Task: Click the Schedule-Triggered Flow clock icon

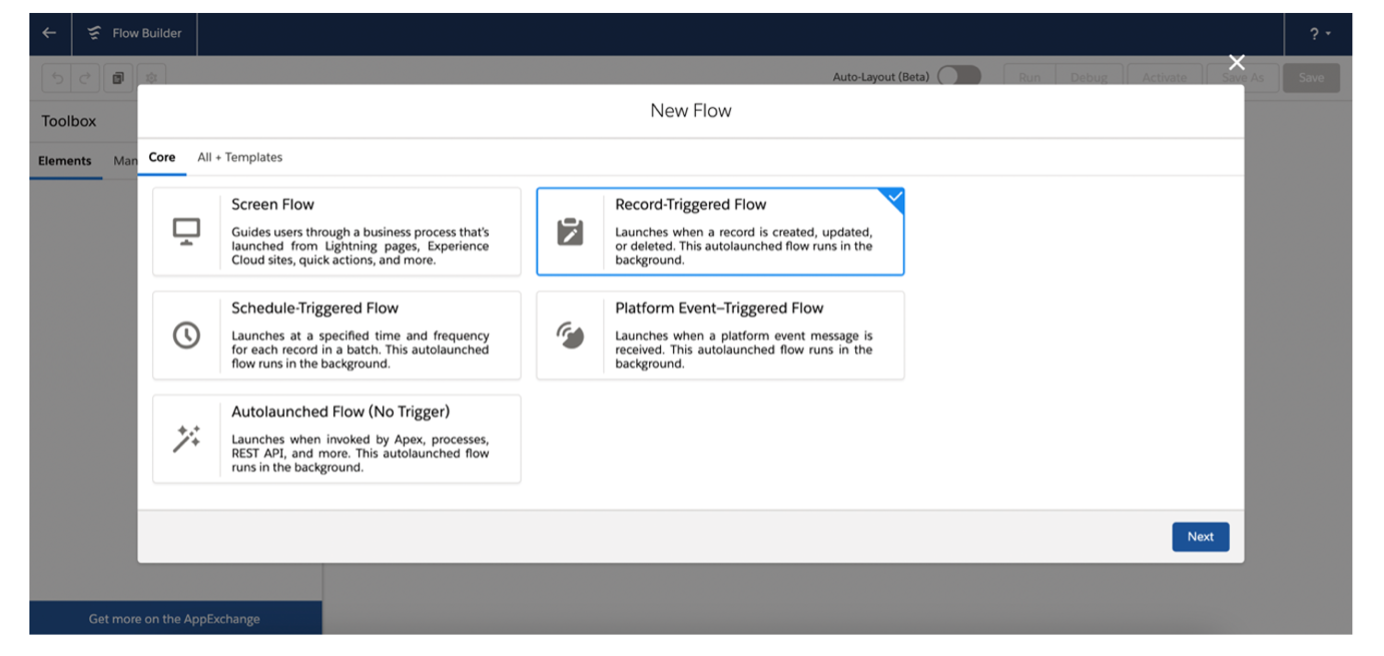Action: click(x=186, y=334)
